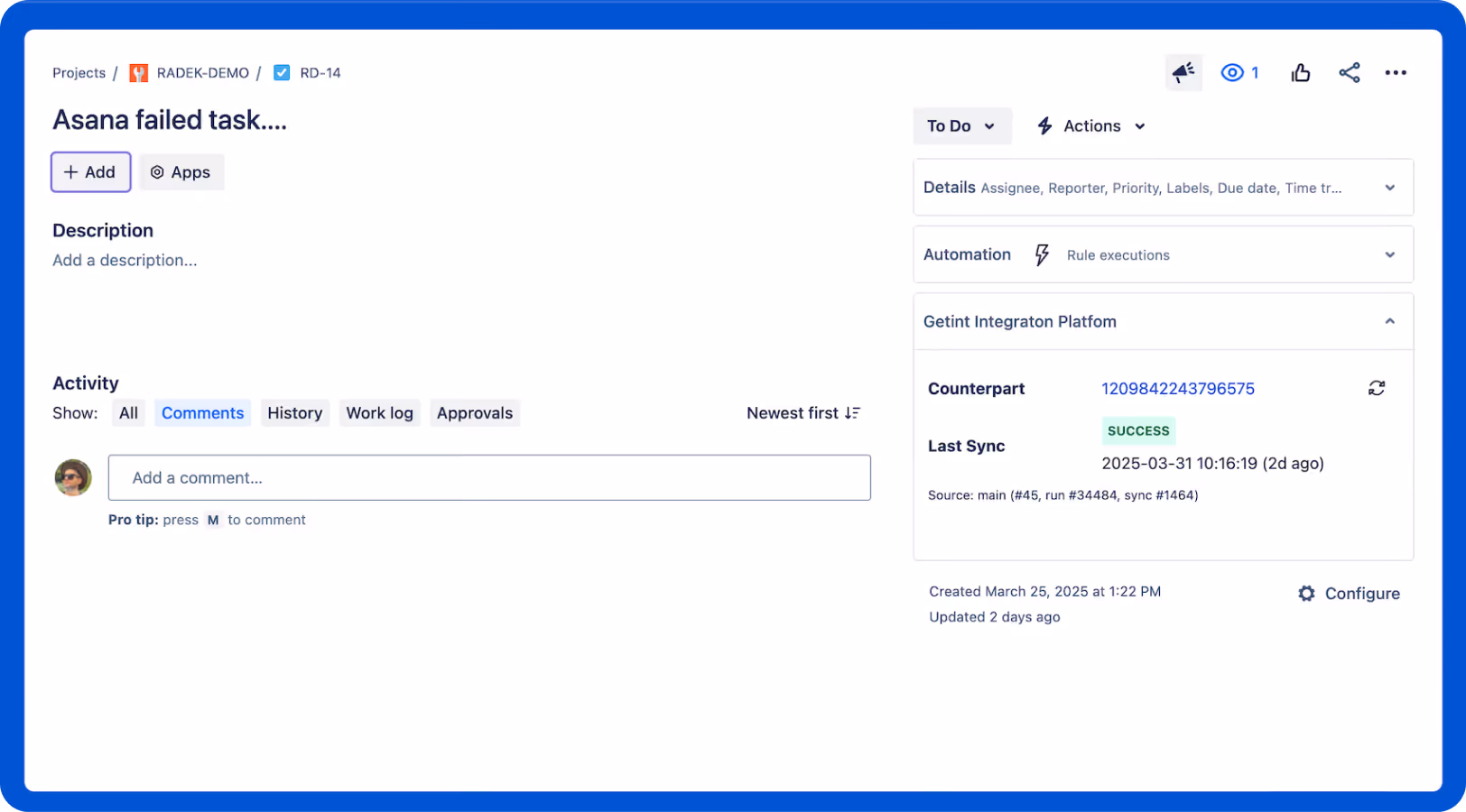Viewport: 1466px width, 812px height.
Task: Open counterpart link 1209842243796575
Action: pos(1177,389)
